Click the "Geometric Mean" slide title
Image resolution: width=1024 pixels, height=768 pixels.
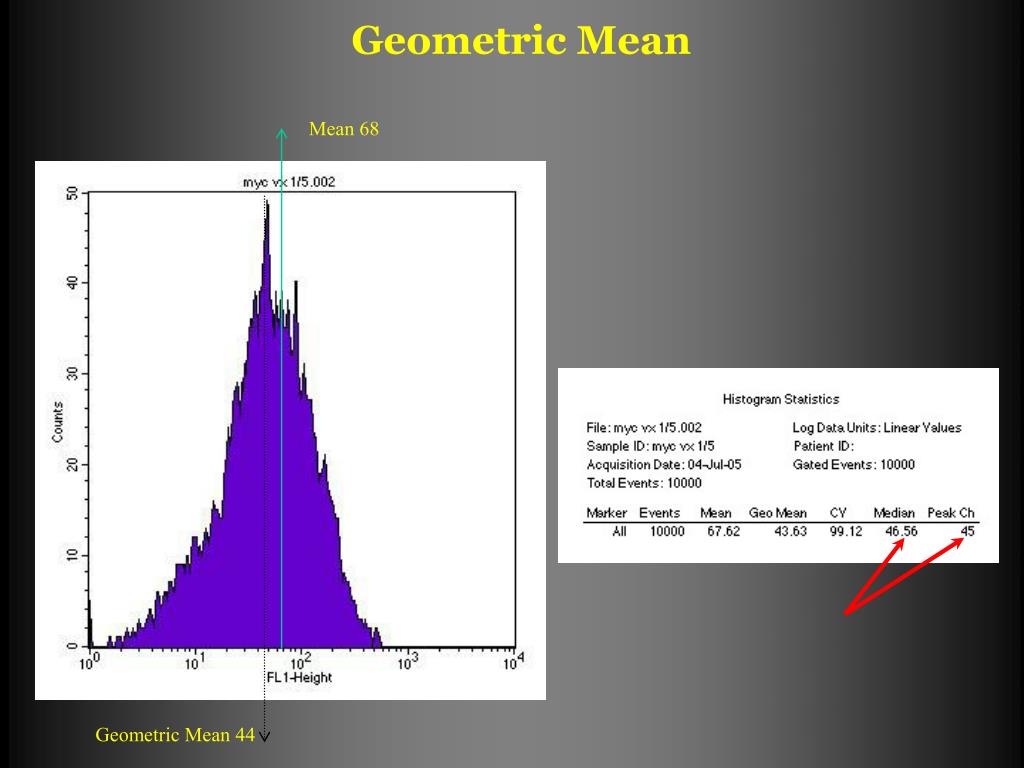(x=520, y=40)
